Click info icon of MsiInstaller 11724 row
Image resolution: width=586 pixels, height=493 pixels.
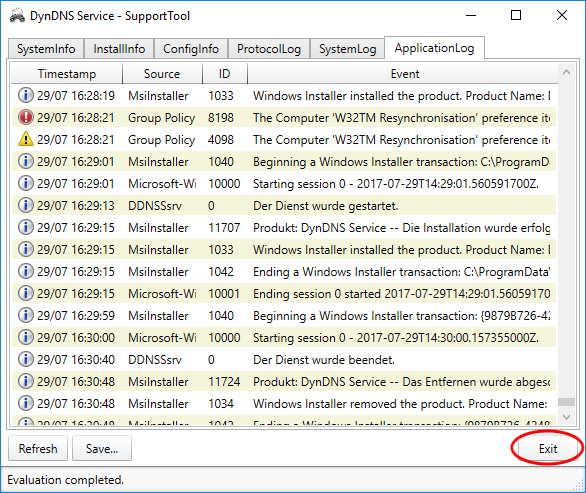pos(26,381)
